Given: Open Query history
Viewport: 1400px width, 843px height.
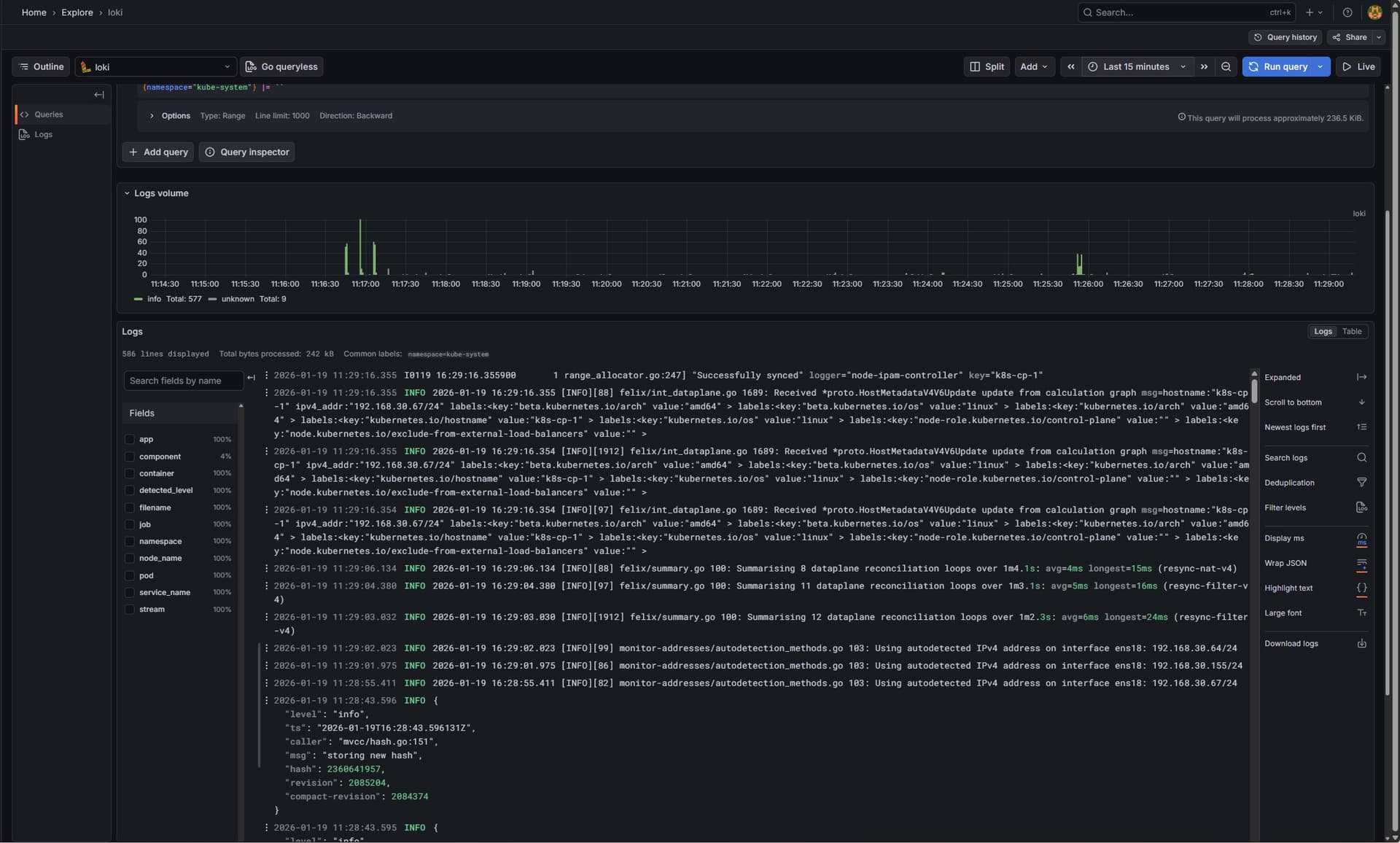Looking at the screenshot, I should pyautogui.click(x=1285, y=37).
